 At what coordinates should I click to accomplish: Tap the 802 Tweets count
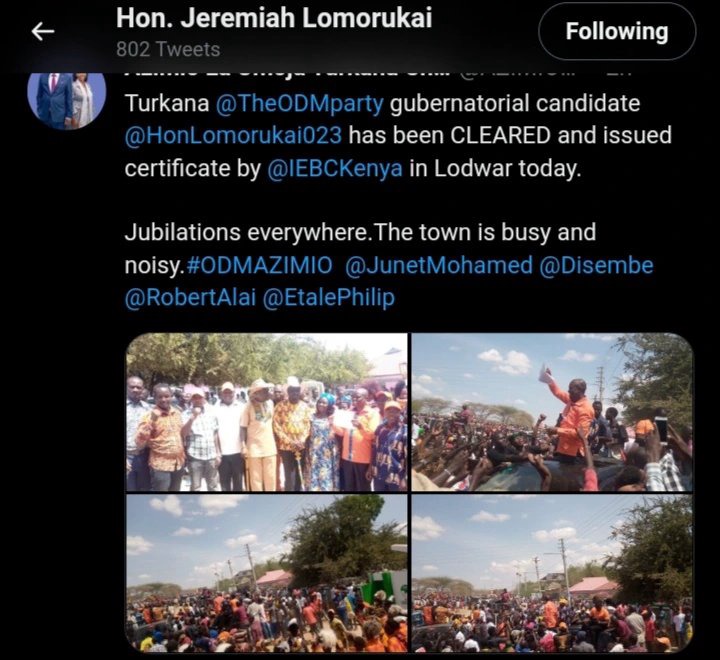[168, 49]
